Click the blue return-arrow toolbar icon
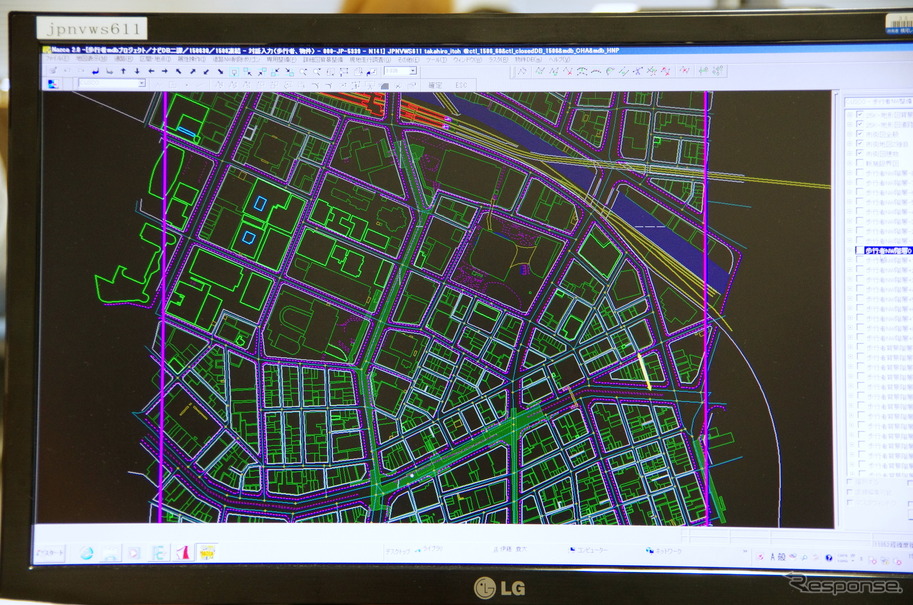 tap(95, 71)
